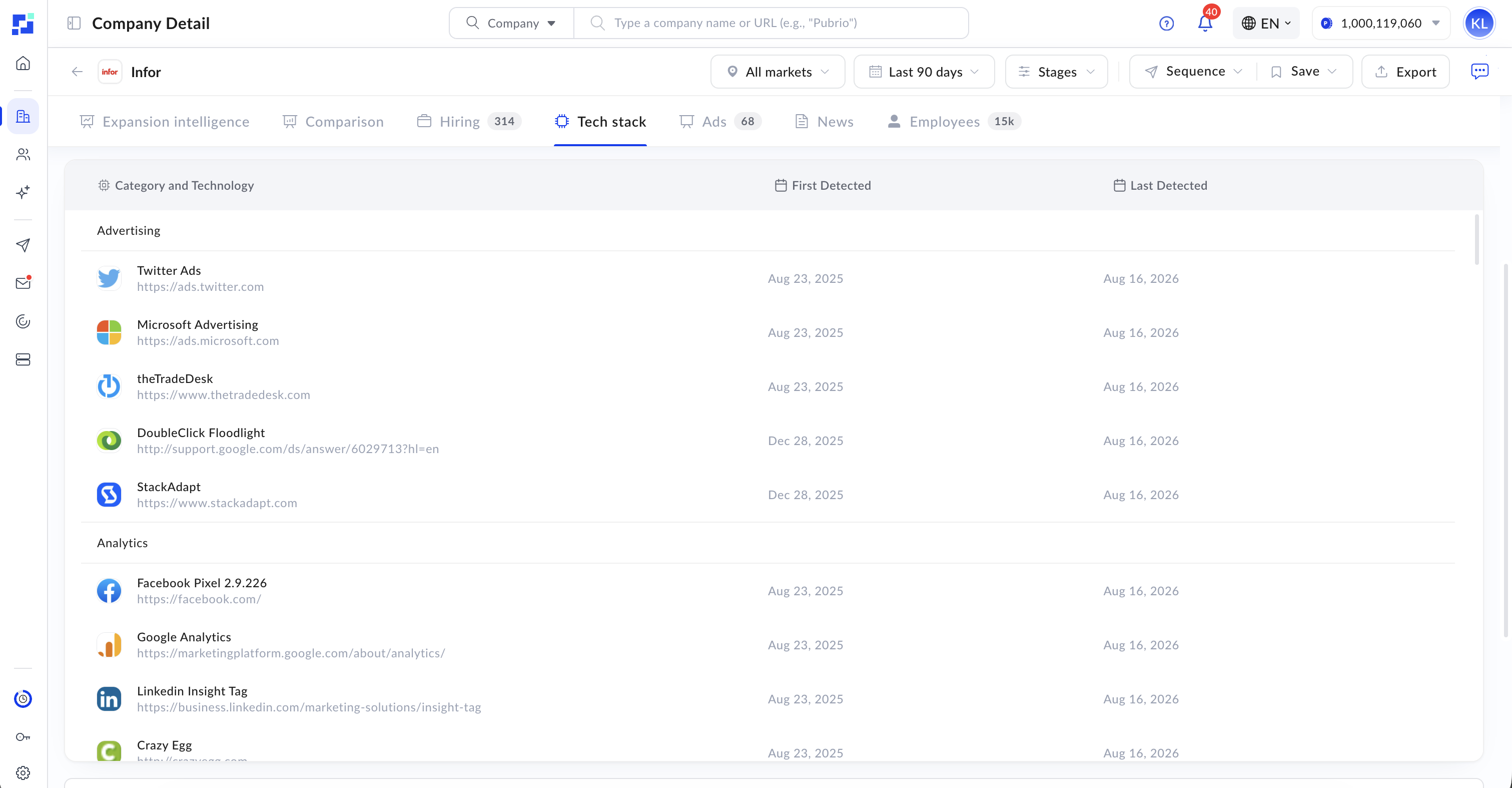The width and height of the screenshot is (1512, 788).
Task: Open the people icon in sidebar
Action: 23,154
